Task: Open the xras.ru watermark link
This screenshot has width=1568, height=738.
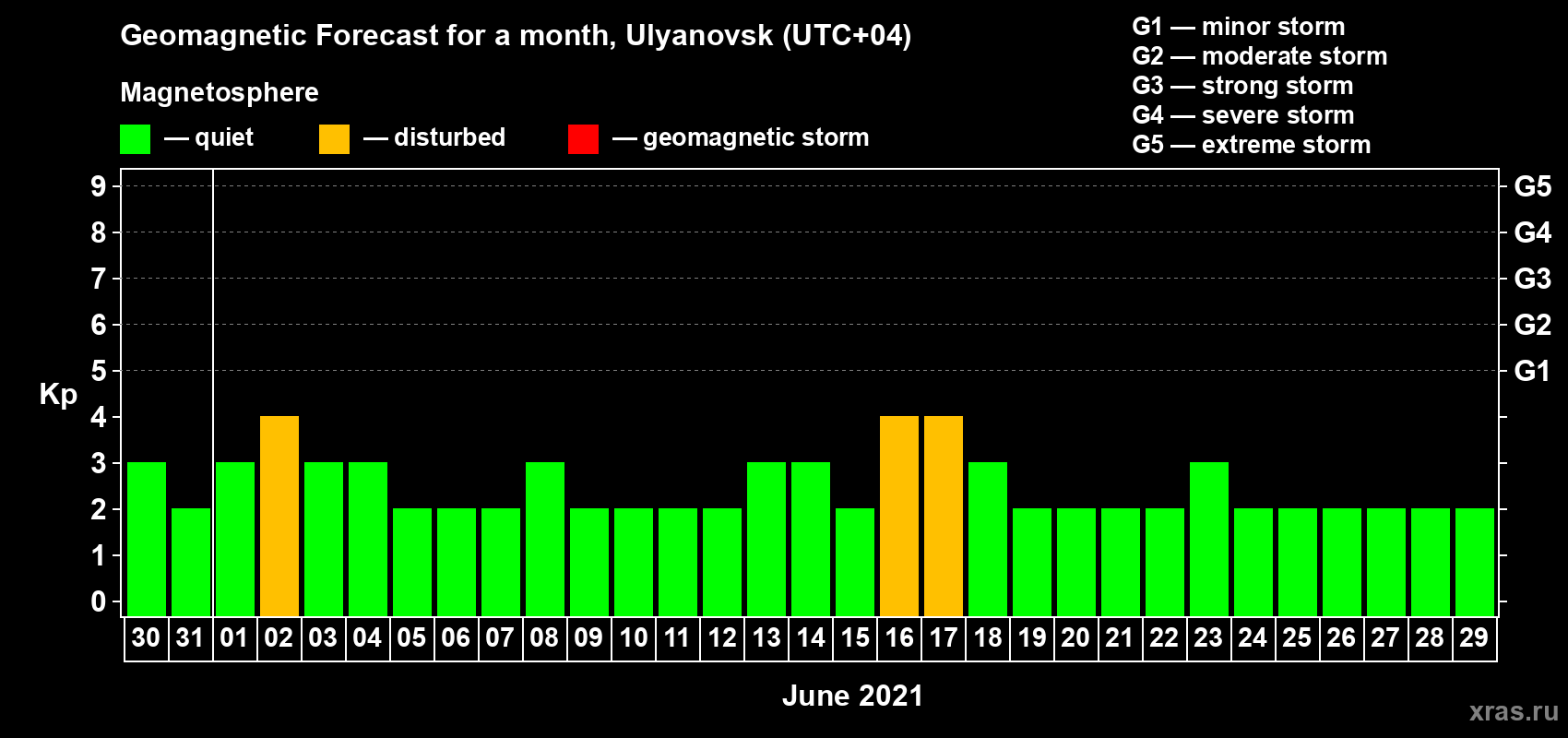Action: (x=1514, y=711)
